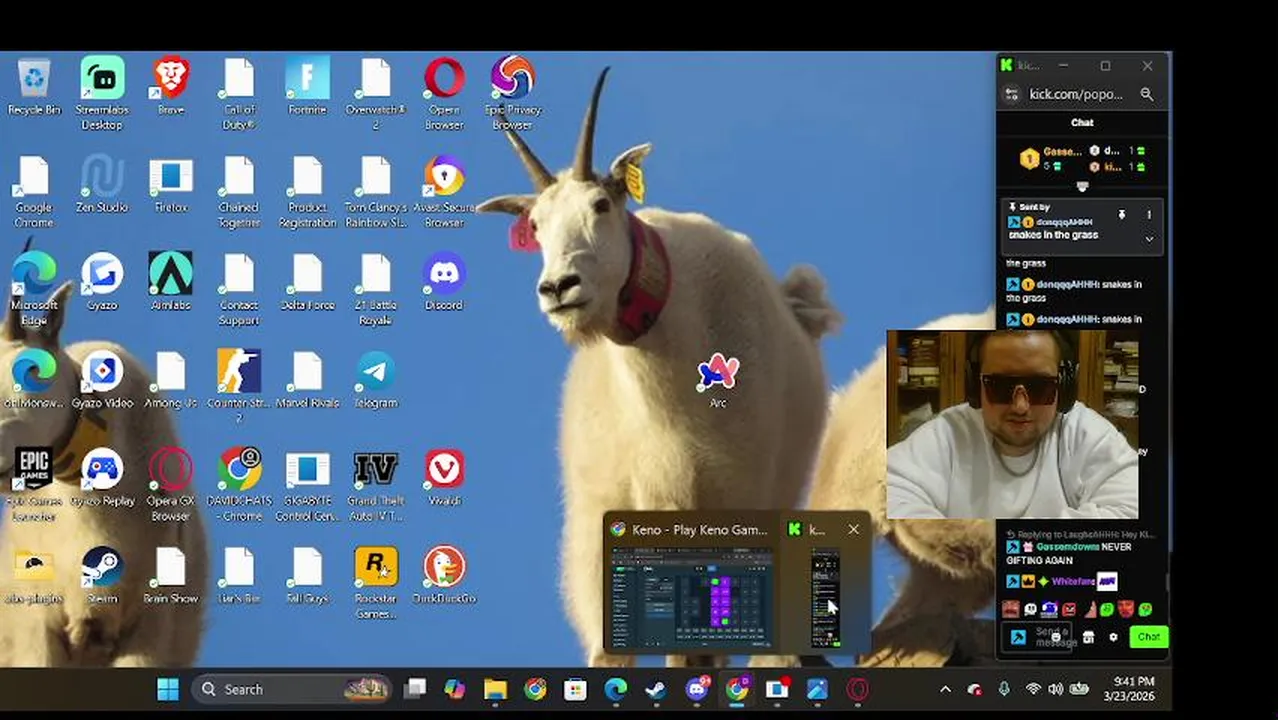Open Opera GX from the taskbar
Image resolution: width=1278 pixels, height=720 pixels.
pos(858,689)
